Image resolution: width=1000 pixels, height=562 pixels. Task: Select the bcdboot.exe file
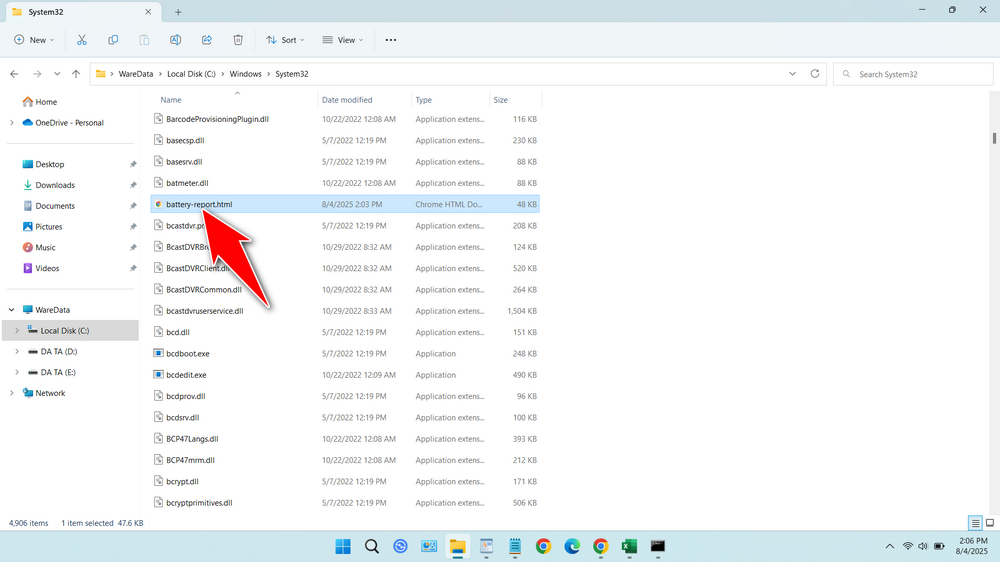(x=345, y=353)
